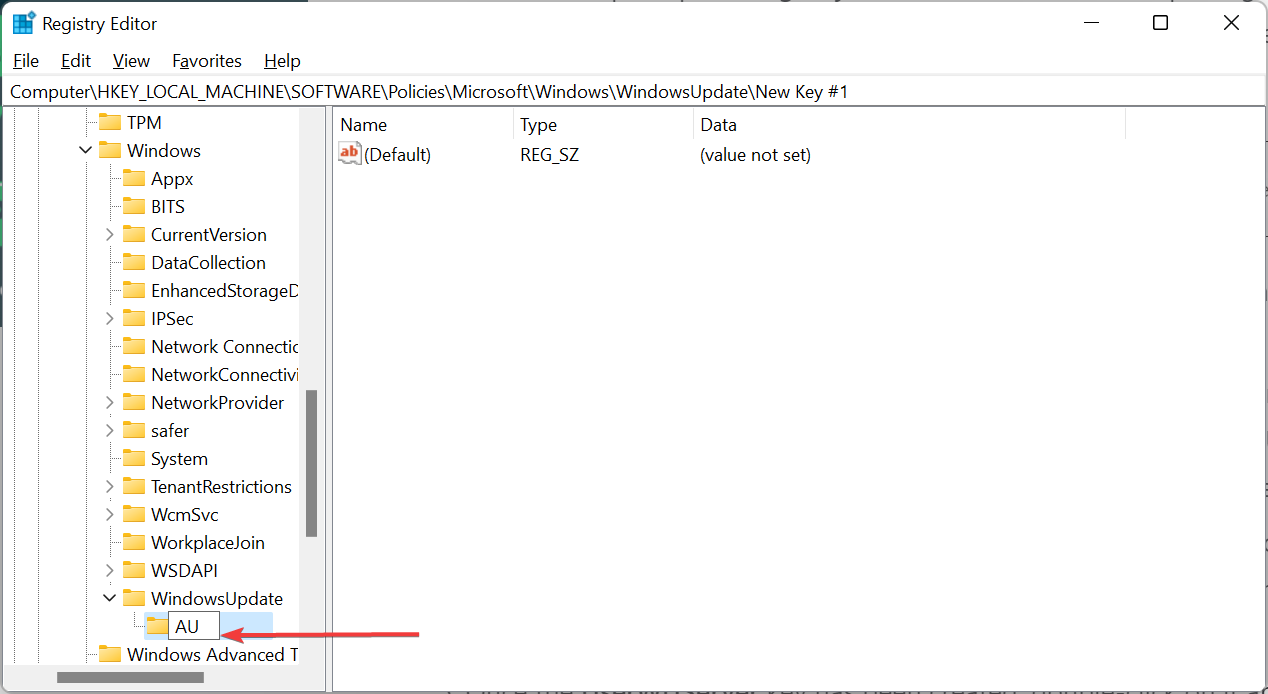1268x694 pixels.
Task: Minimize the Registry Editor window
Action: 1090,23
